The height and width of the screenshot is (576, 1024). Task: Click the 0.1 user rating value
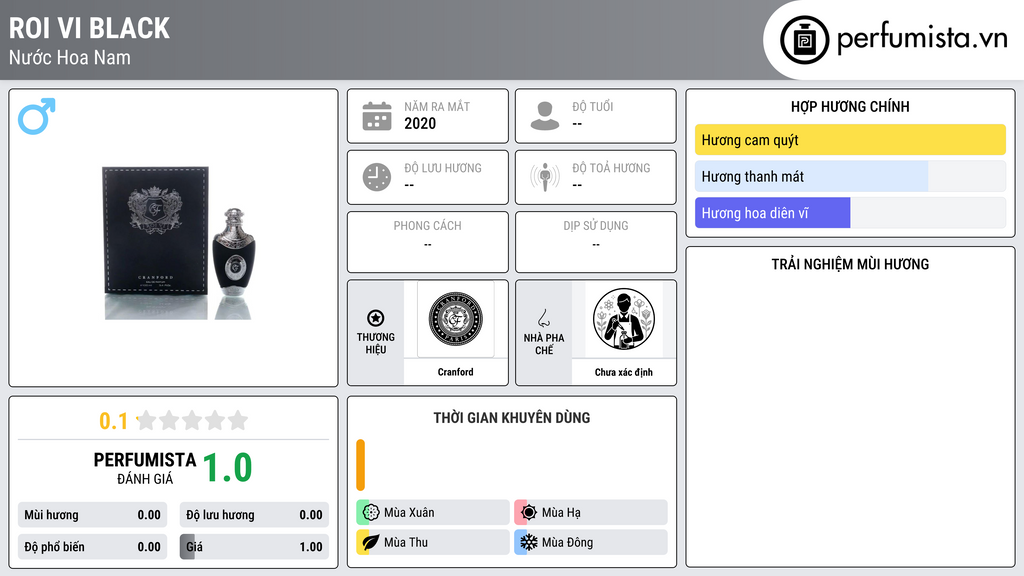(113, 421)
